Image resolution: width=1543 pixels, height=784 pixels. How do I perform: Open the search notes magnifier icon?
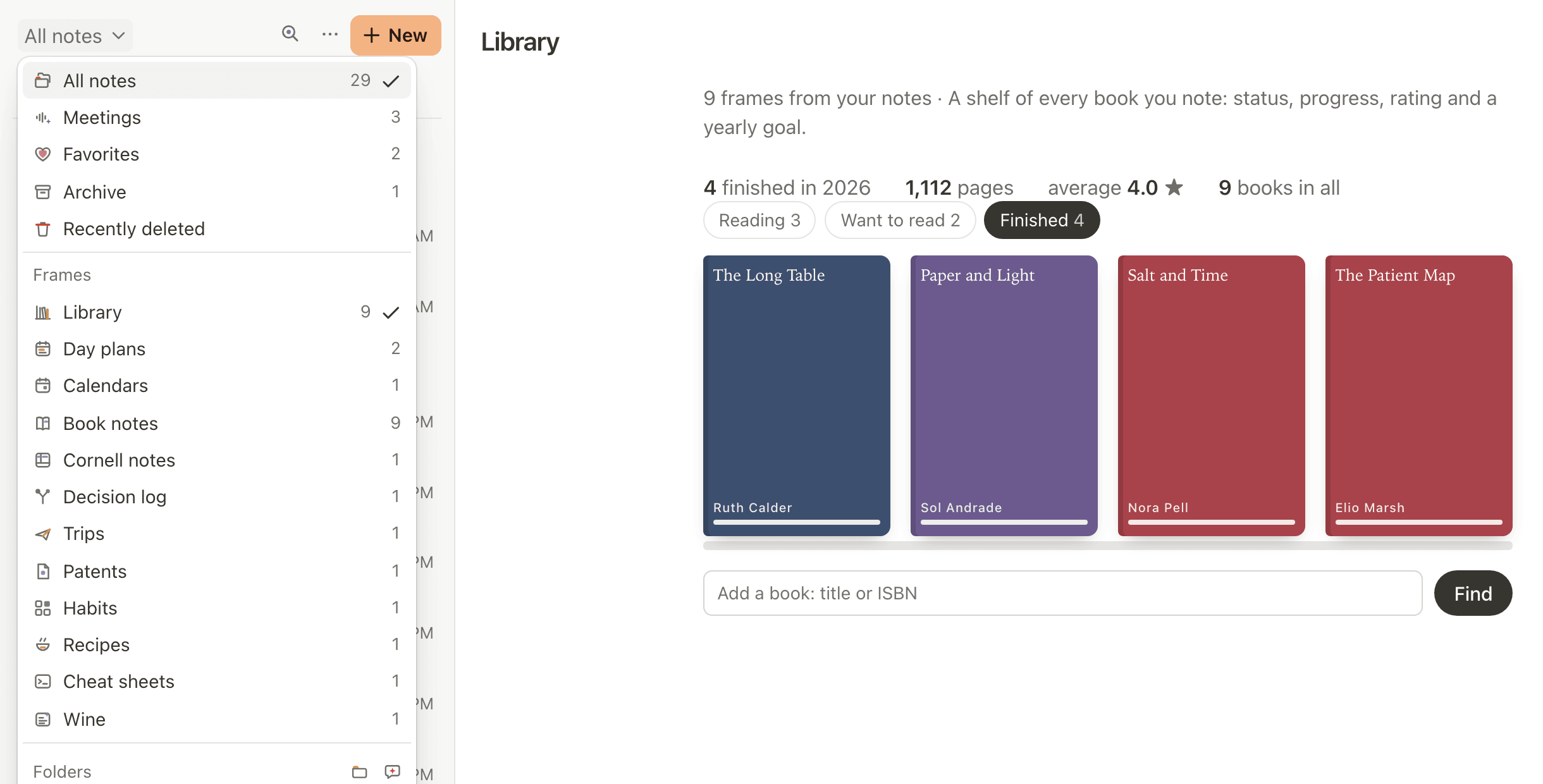click(290, 34)
